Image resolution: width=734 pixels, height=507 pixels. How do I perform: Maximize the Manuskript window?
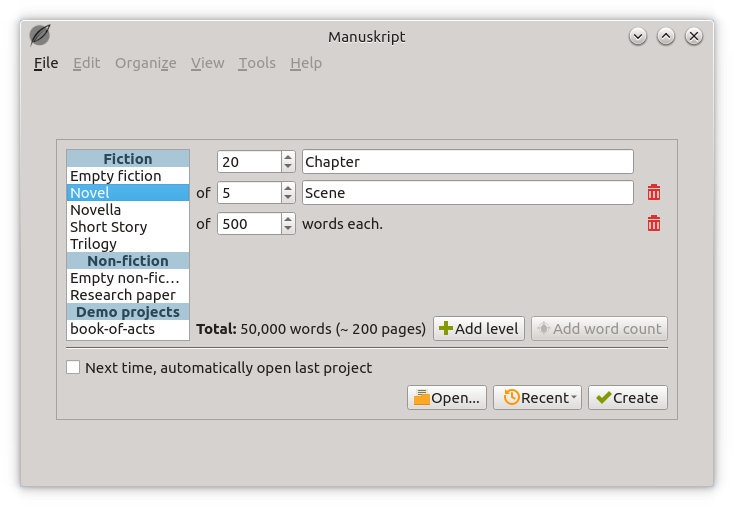tap(666, 36)
